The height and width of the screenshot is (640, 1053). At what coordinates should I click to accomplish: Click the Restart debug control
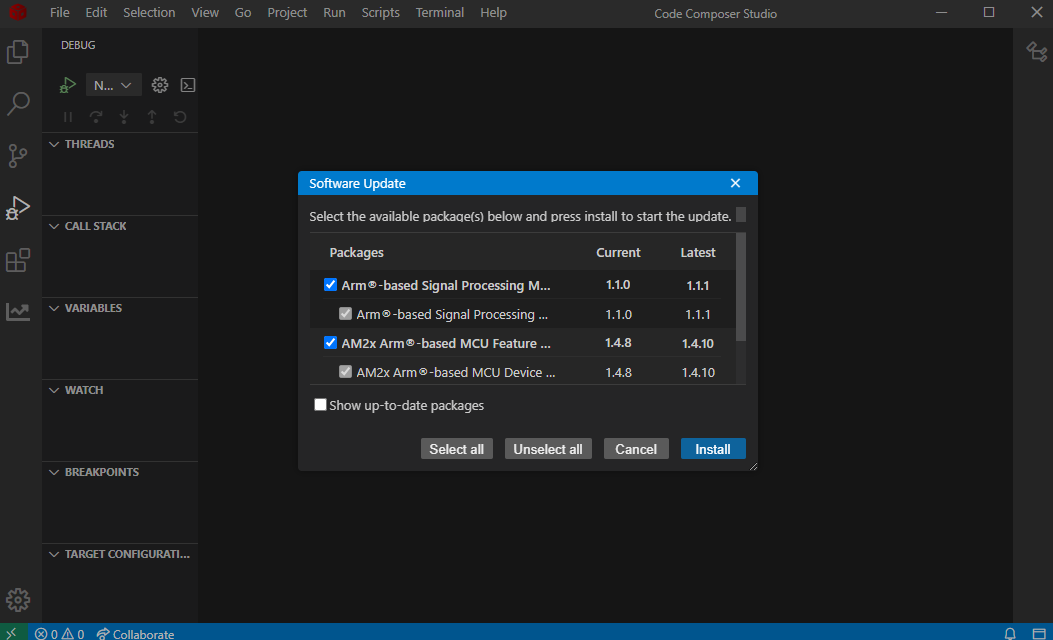pyautogui.click(x=180, y=117)
